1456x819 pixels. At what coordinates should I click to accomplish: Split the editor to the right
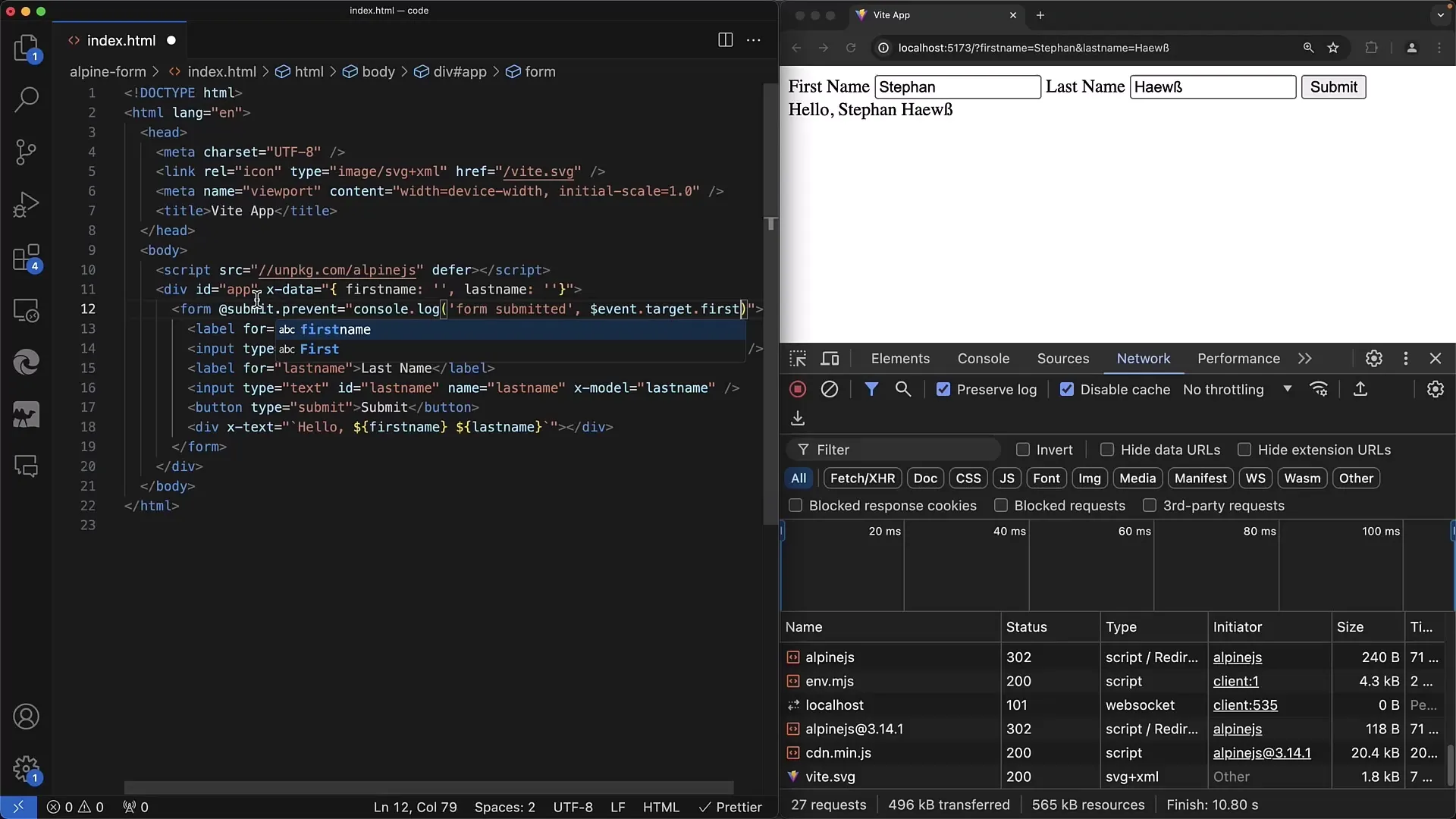click(x=725, y=40)
